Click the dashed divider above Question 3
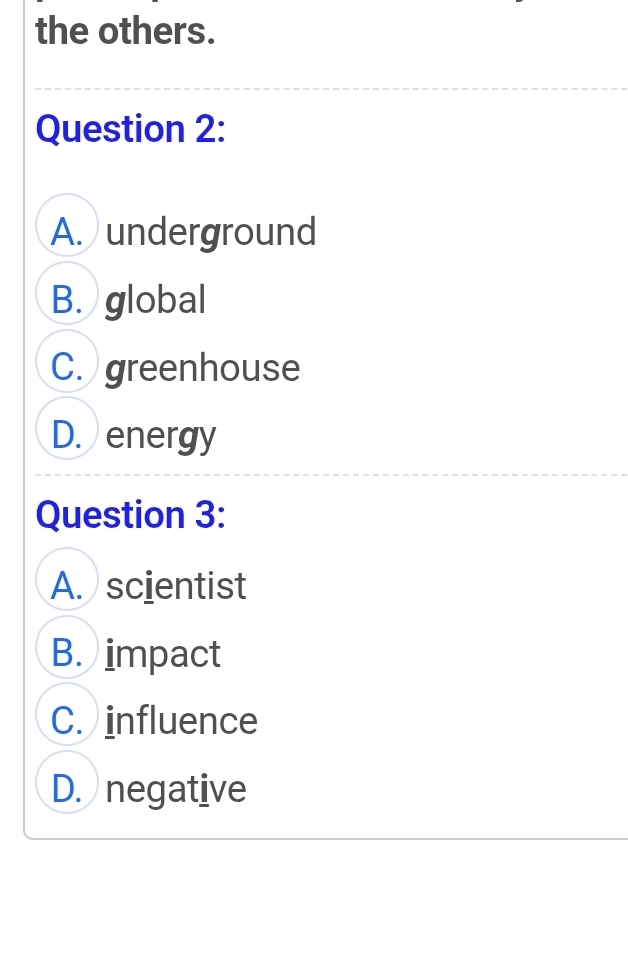Screen dimensions: 628x976 [x=330, y=474]
